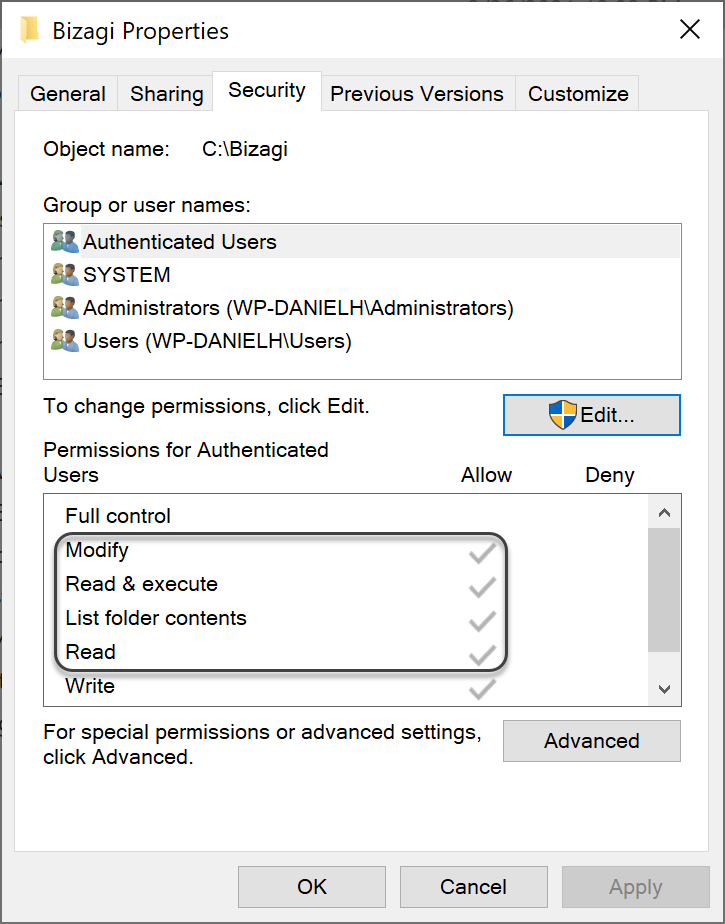Click the List folder contents label
Image resolution: width=725 pixels, height=924 pixels.
[x=156, y=618]
